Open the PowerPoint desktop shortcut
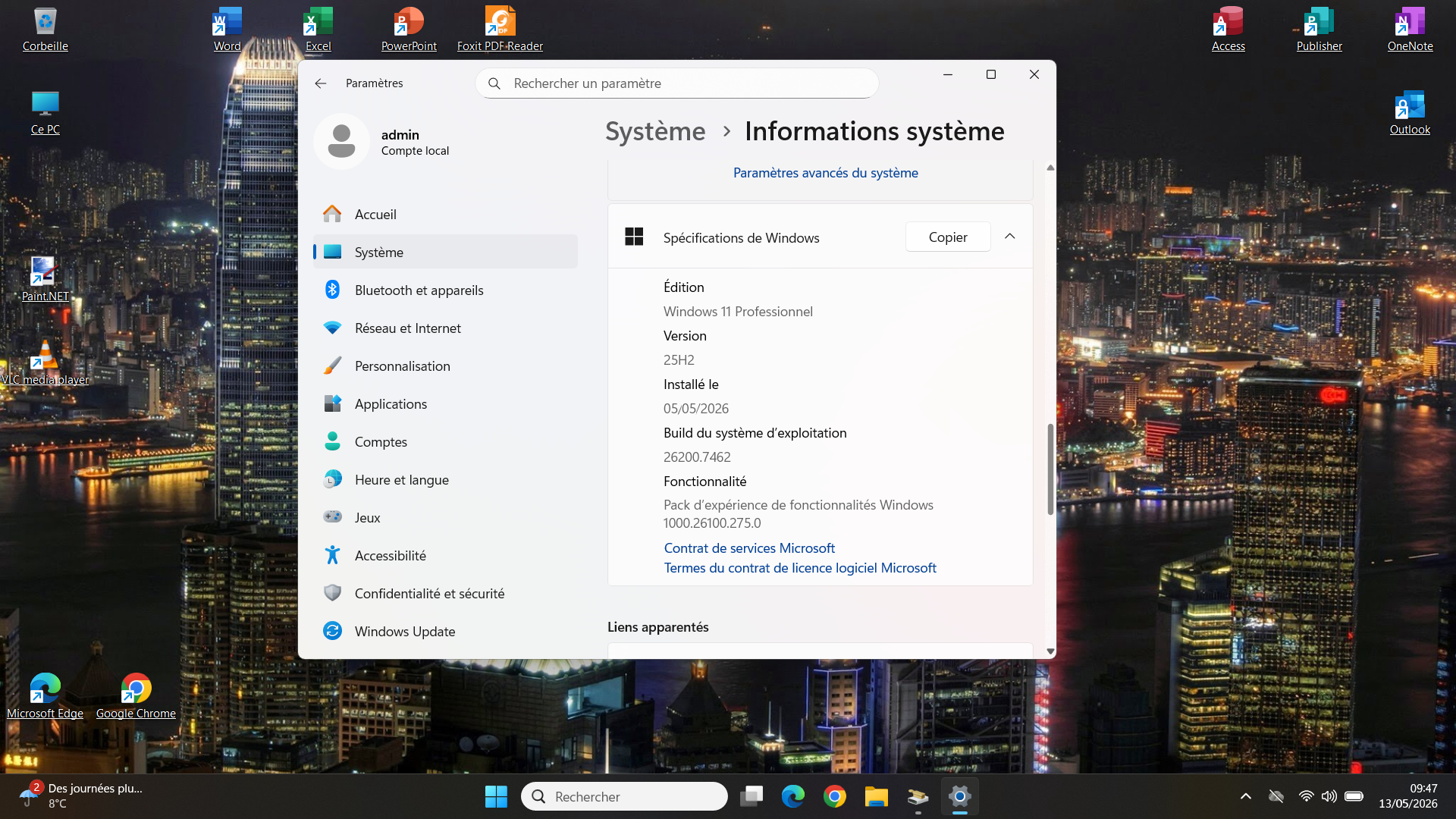This screenshot has height=819, width=1456. pos(409,30)
